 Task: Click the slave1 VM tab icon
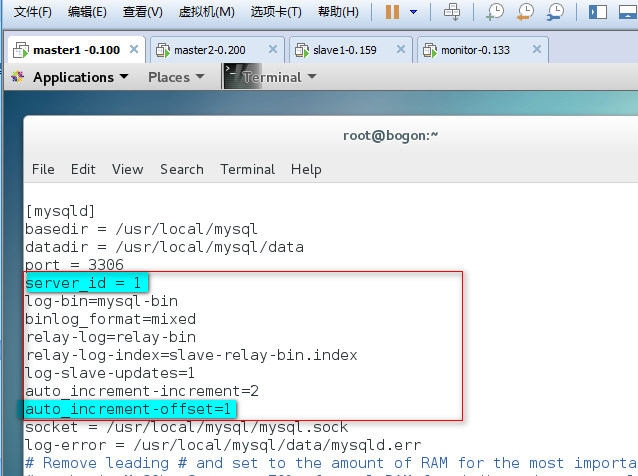click(302, 50)
